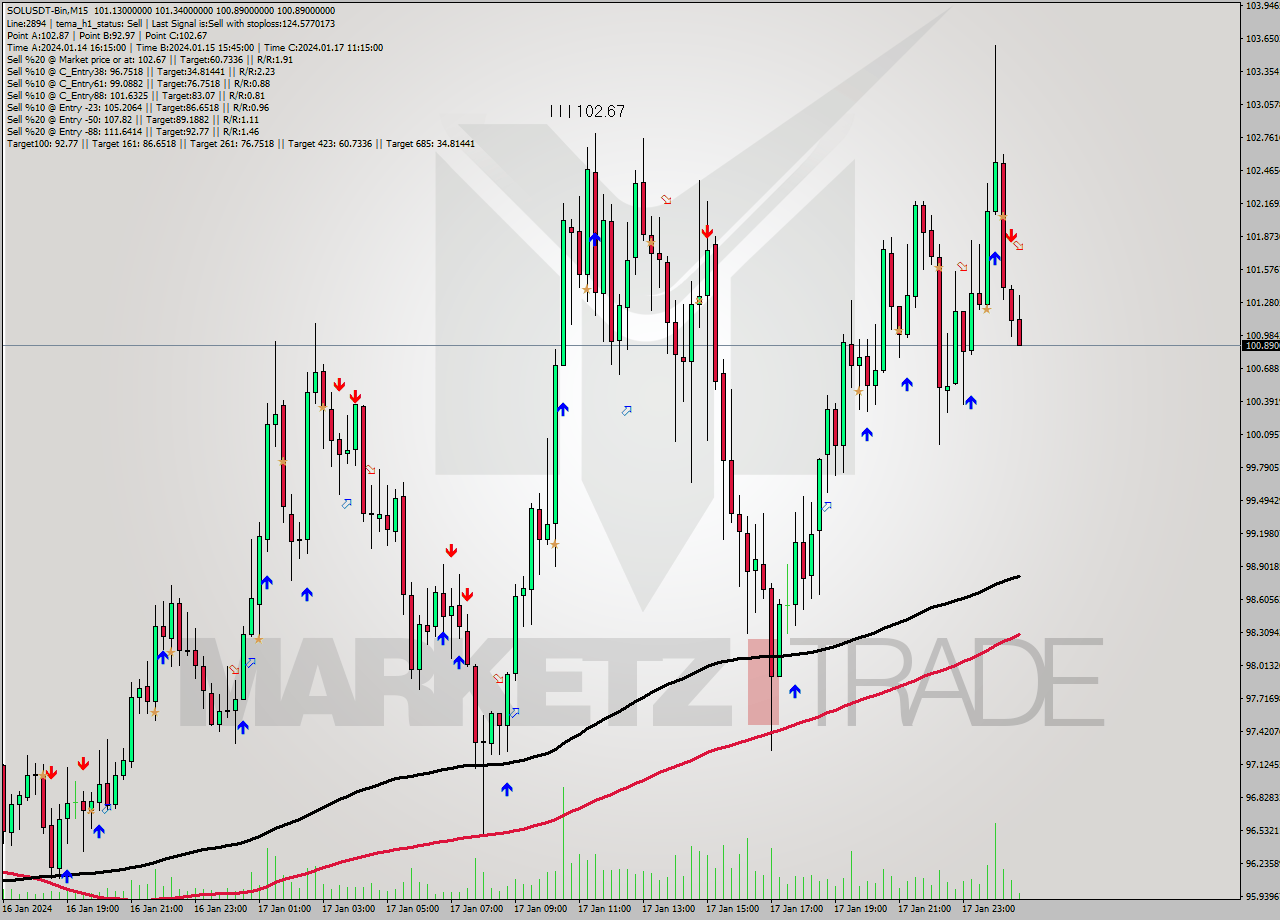
Task: Click the 101.280 price axis label
Action: coord(1262,302)
